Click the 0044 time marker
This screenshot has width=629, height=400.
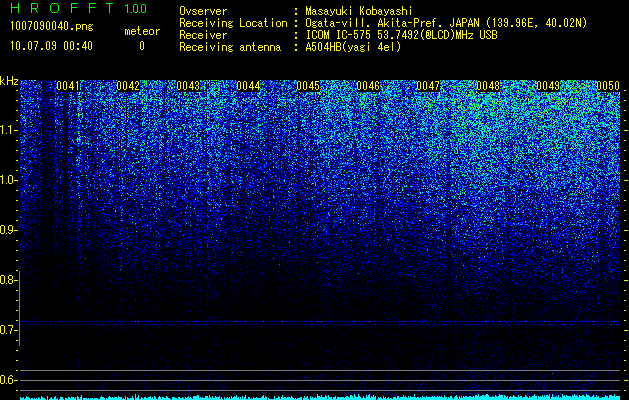(248, 86)
